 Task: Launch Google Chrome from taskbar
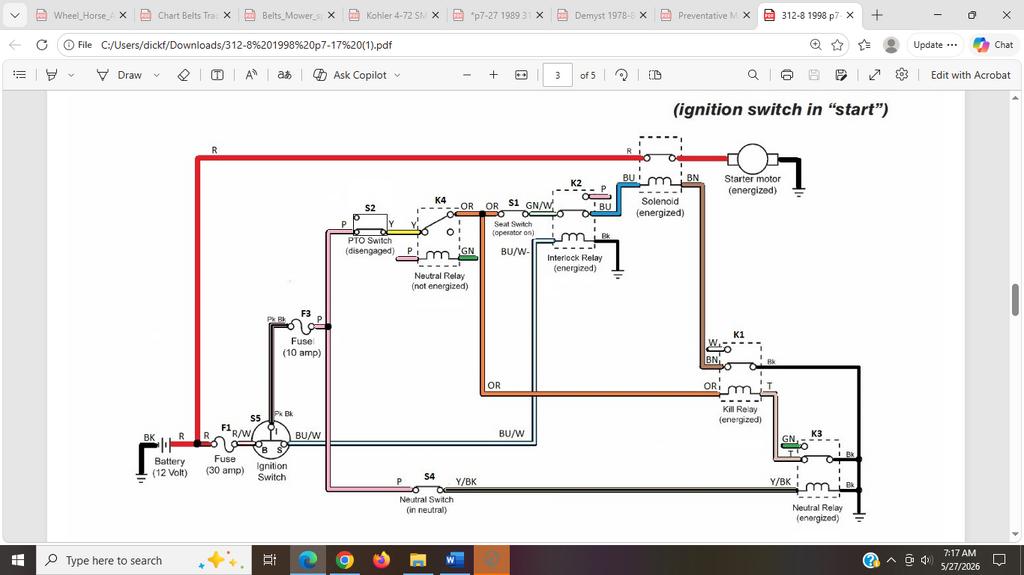[345, 560]
